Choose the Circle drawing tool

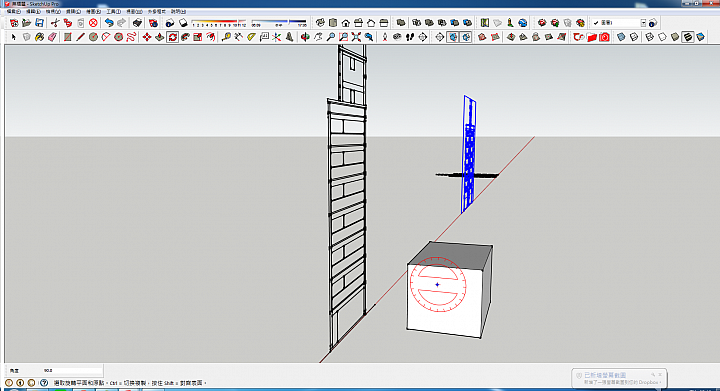[x=93, y=37]
